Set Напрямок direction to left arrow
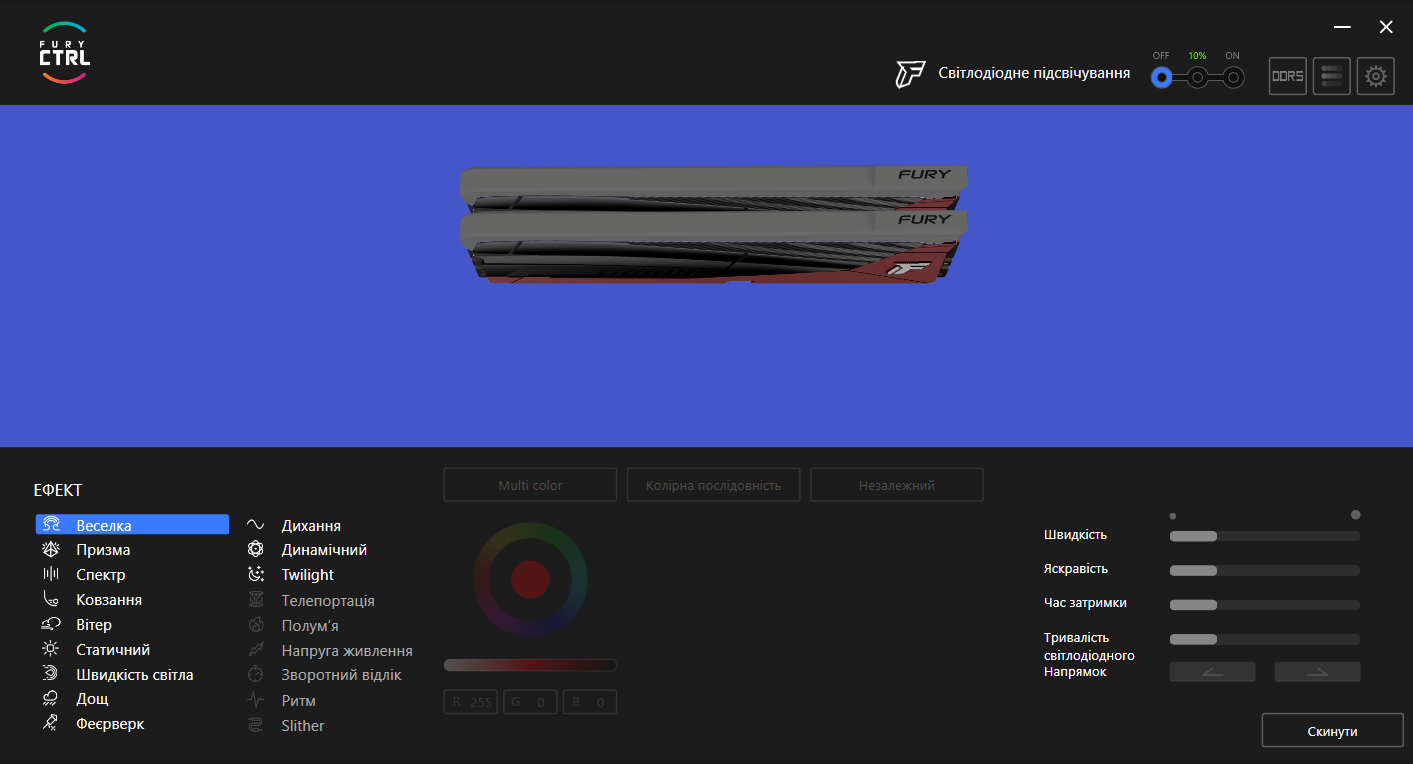The height and width of the screenshot is (764, 1413). tap(1213, 672)
